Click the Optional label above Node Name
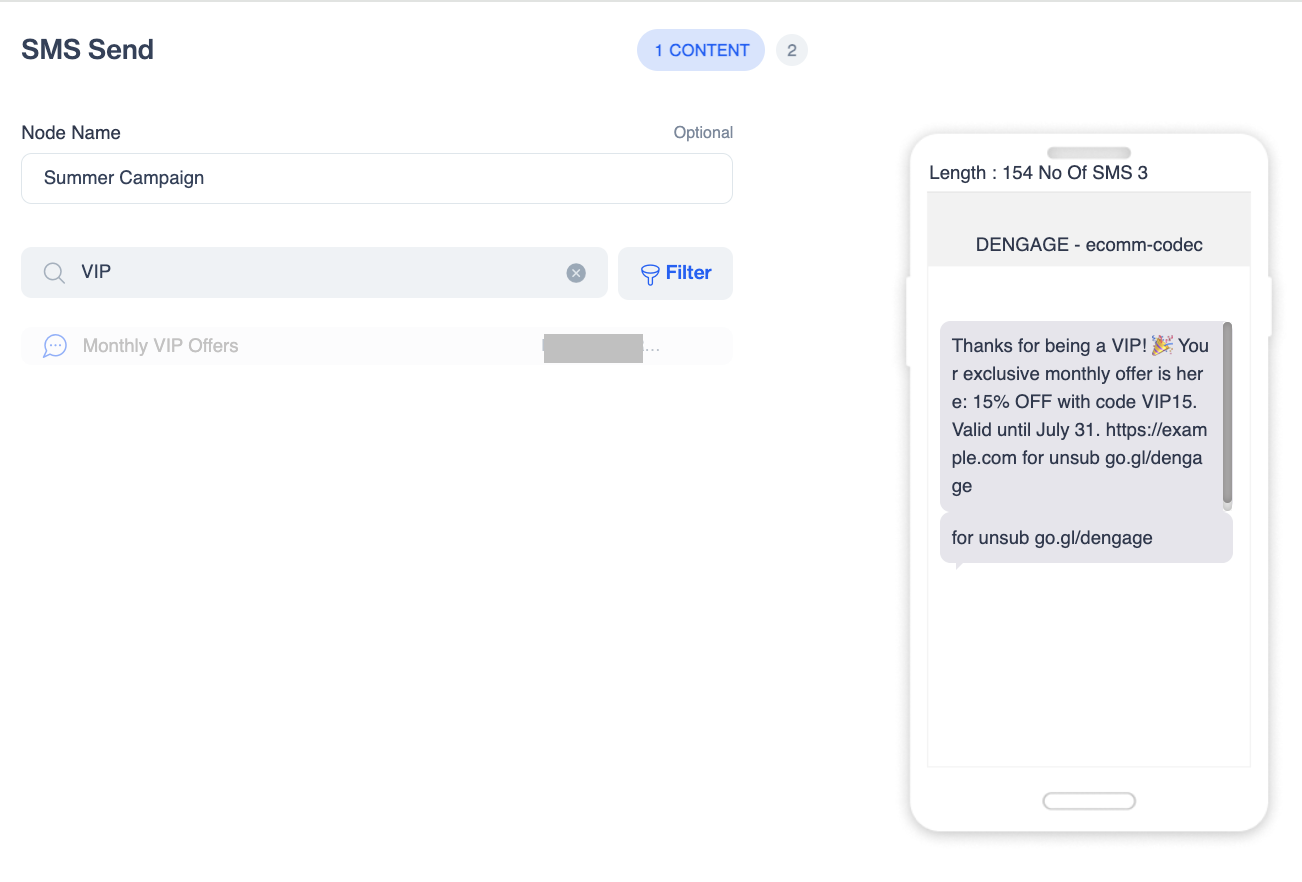The height and width of the screenshot is (882, 1302). [703, 133]
